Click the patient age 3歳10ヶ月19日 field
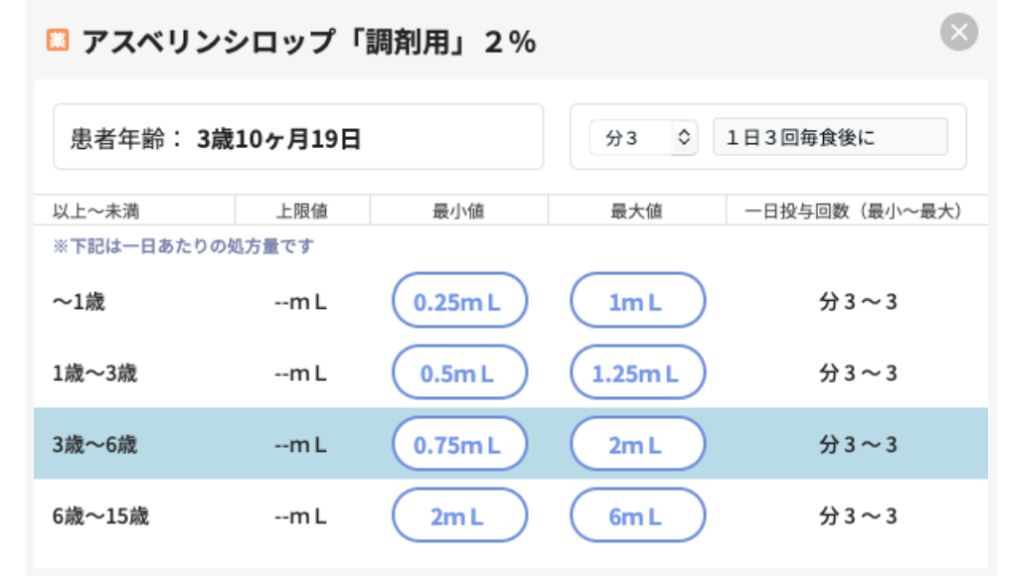Viewport: 1024px width, 576px height. point(298,138)
